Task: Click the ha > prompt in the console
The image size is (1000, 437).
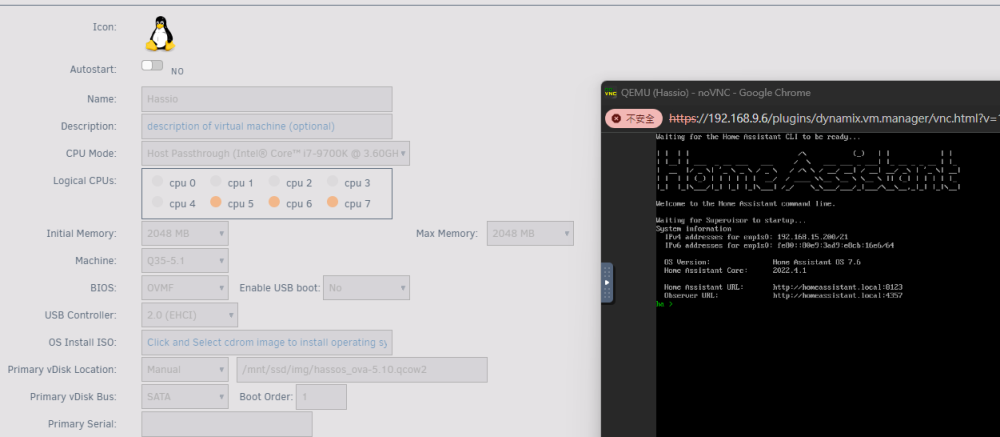Action: tap(664, 304)
